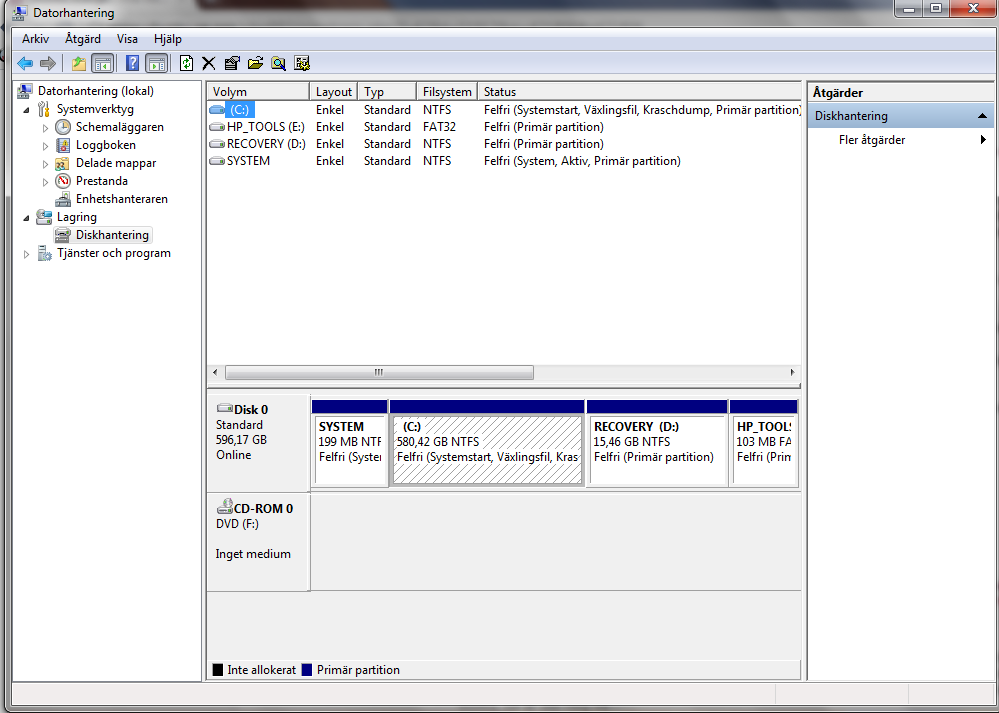Click the Open folder toolbar icon
The height and width of the screenshot is (713, 999).
click(255, 63)
